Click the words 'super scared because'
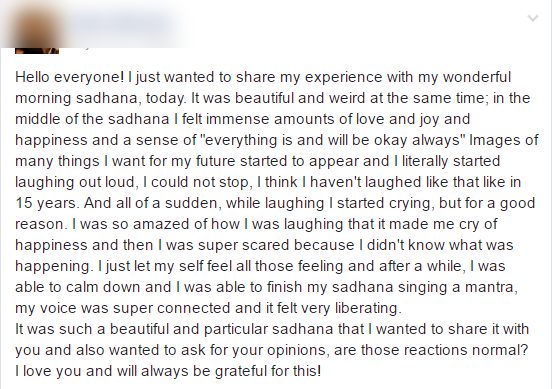Viewport: 552px width, 389px height. coord(276,245)
